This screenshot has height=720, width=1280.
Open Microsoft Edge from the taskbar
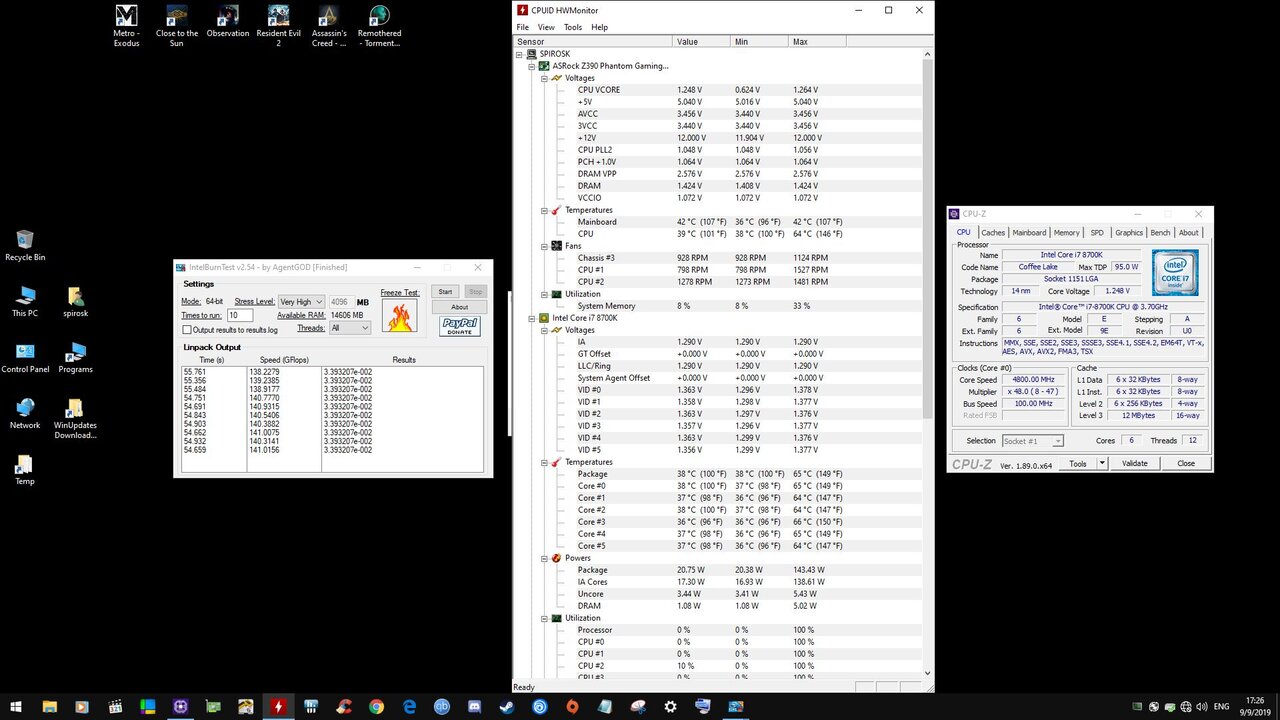(x=409, y=706)
